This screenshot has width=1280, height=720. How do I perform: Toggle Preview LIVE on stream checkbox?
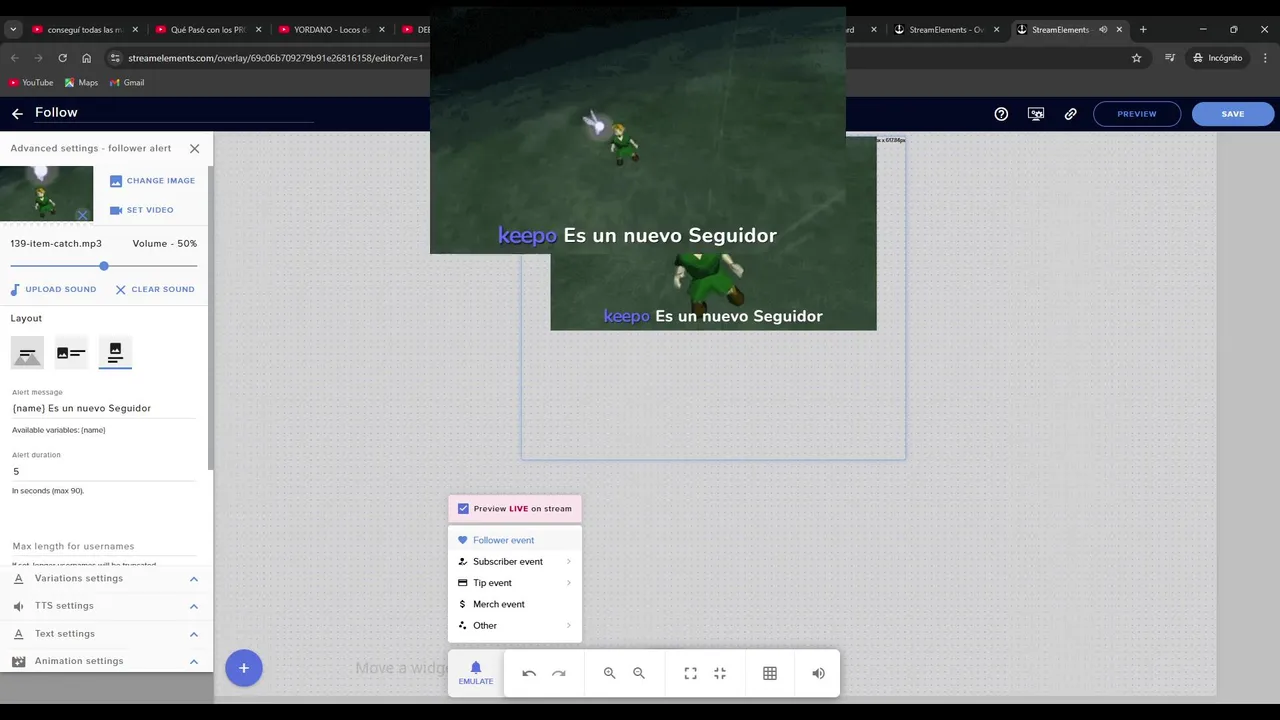[463, 509]
